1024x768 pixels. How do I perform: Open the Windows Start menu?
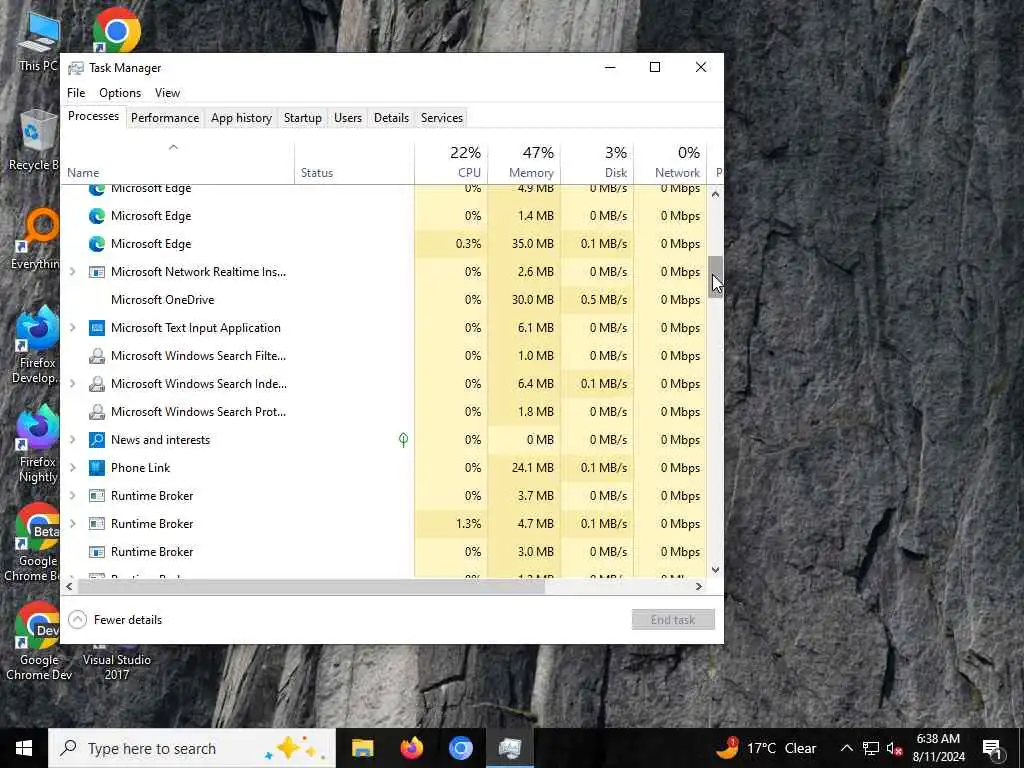(x=24, y=748)
